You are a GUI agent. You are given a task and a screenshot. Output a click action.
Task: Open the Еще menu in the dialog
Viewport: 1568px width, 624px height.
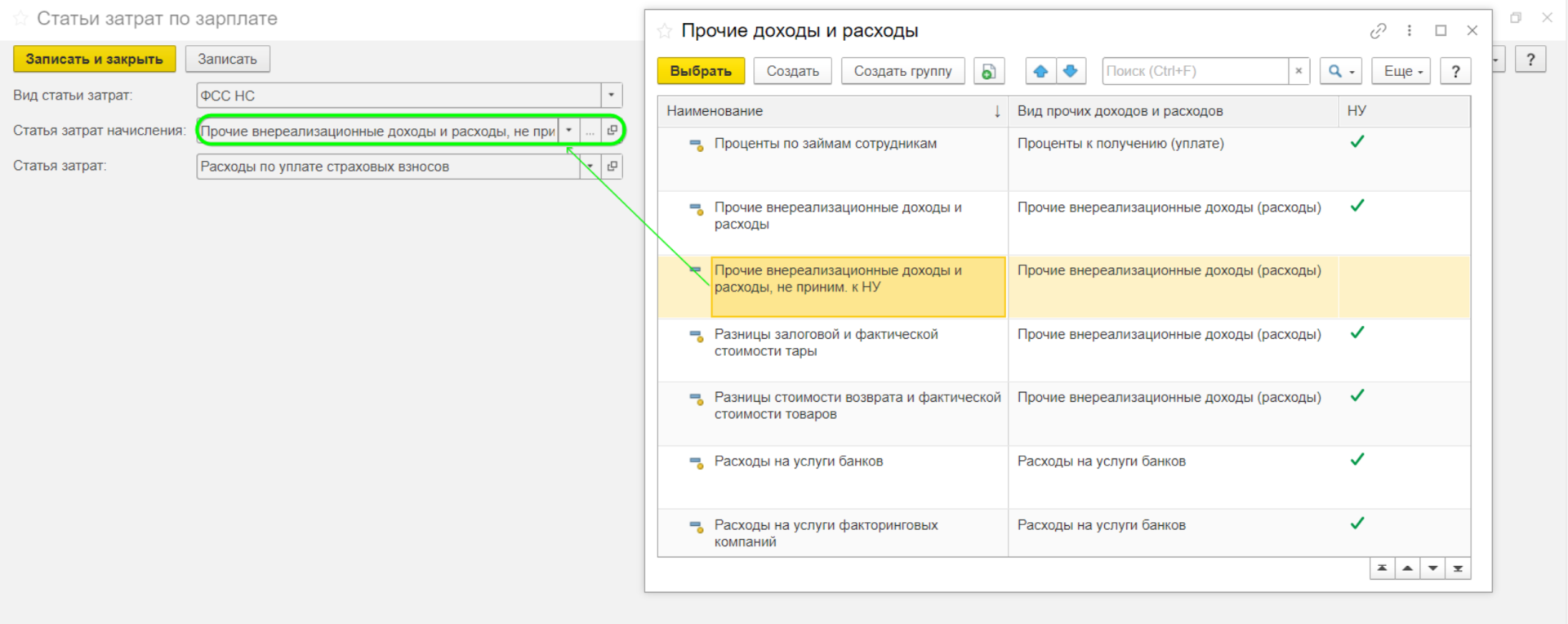1401,71
